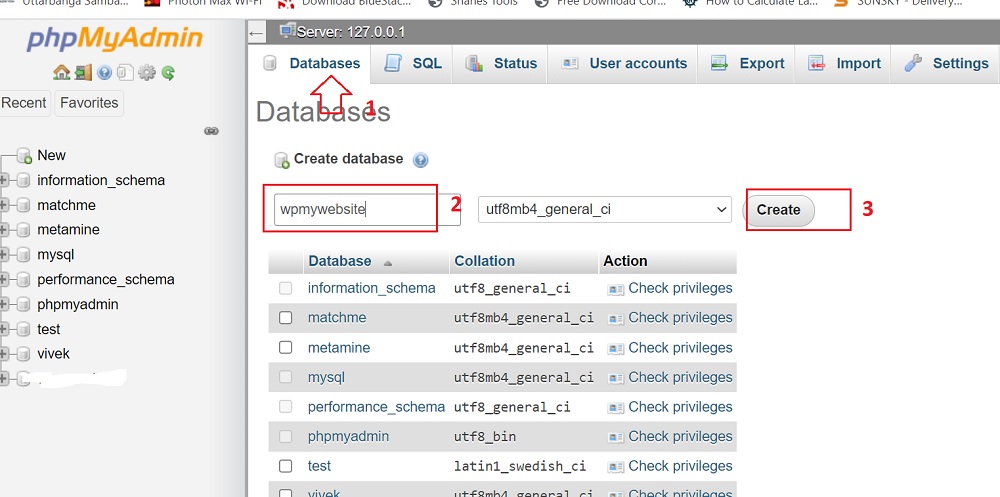Click the mysql database icon in tree
This screenshot has width=1000, height=497.
(x=24, y=255)
